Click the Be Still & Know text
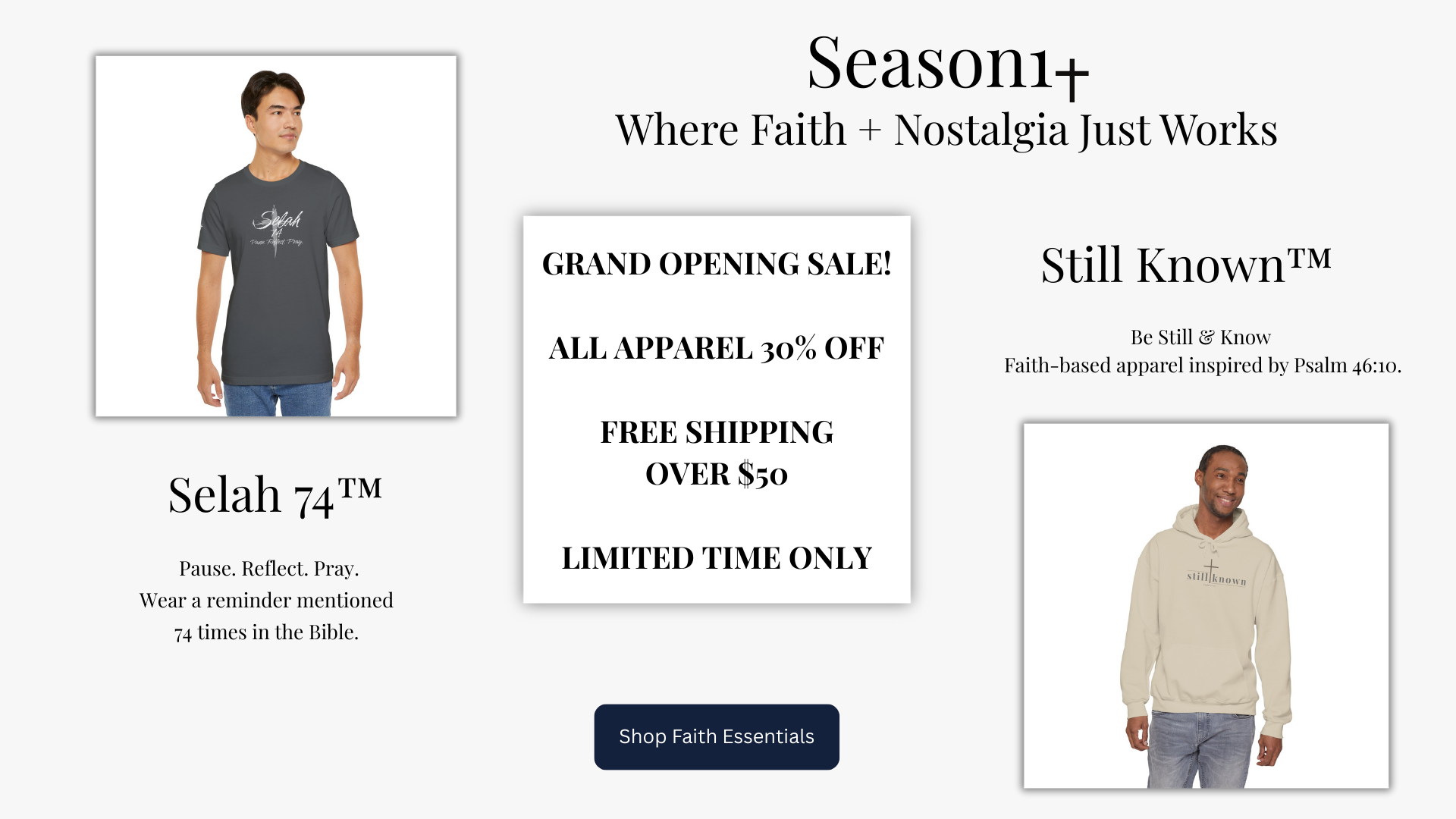1456x819 pixels. coord(1200,337)
